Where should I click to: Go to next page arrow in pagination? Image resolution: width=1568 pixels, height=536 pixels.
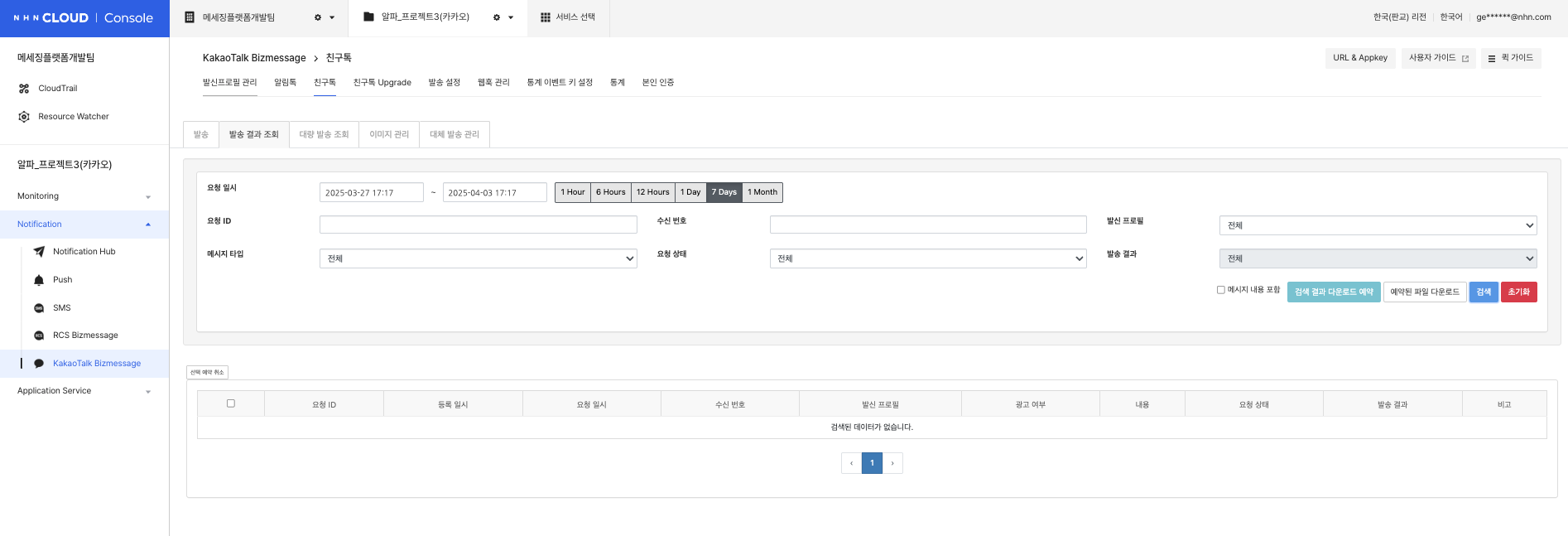(x=892, y=463)
